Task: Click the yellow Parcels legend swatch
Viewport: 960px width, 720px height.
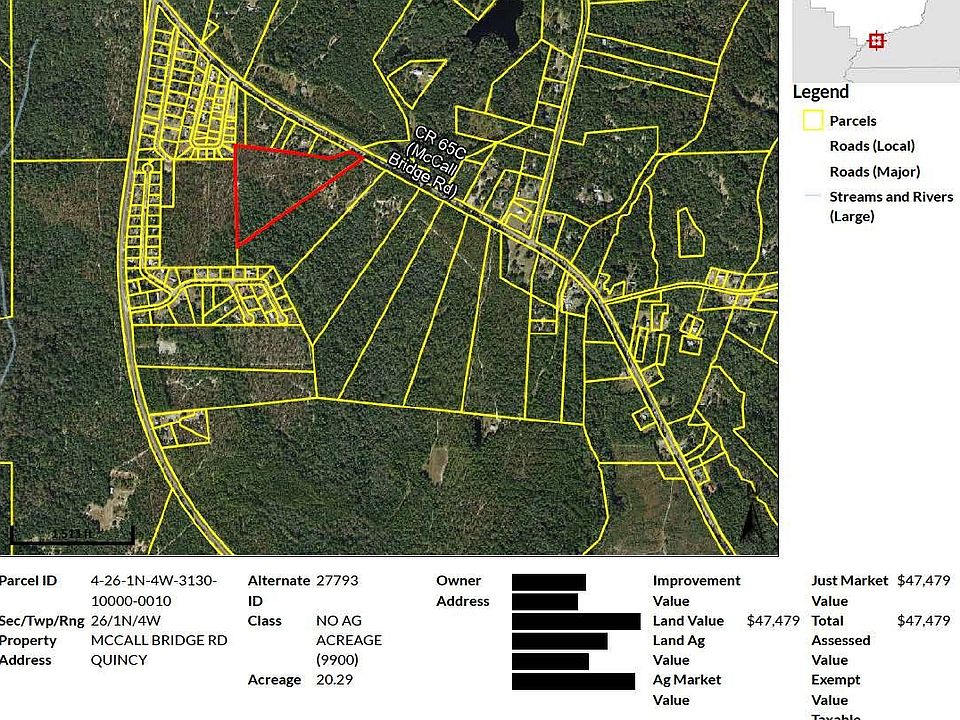Action: pyautogui.click(x=812, y=120)
